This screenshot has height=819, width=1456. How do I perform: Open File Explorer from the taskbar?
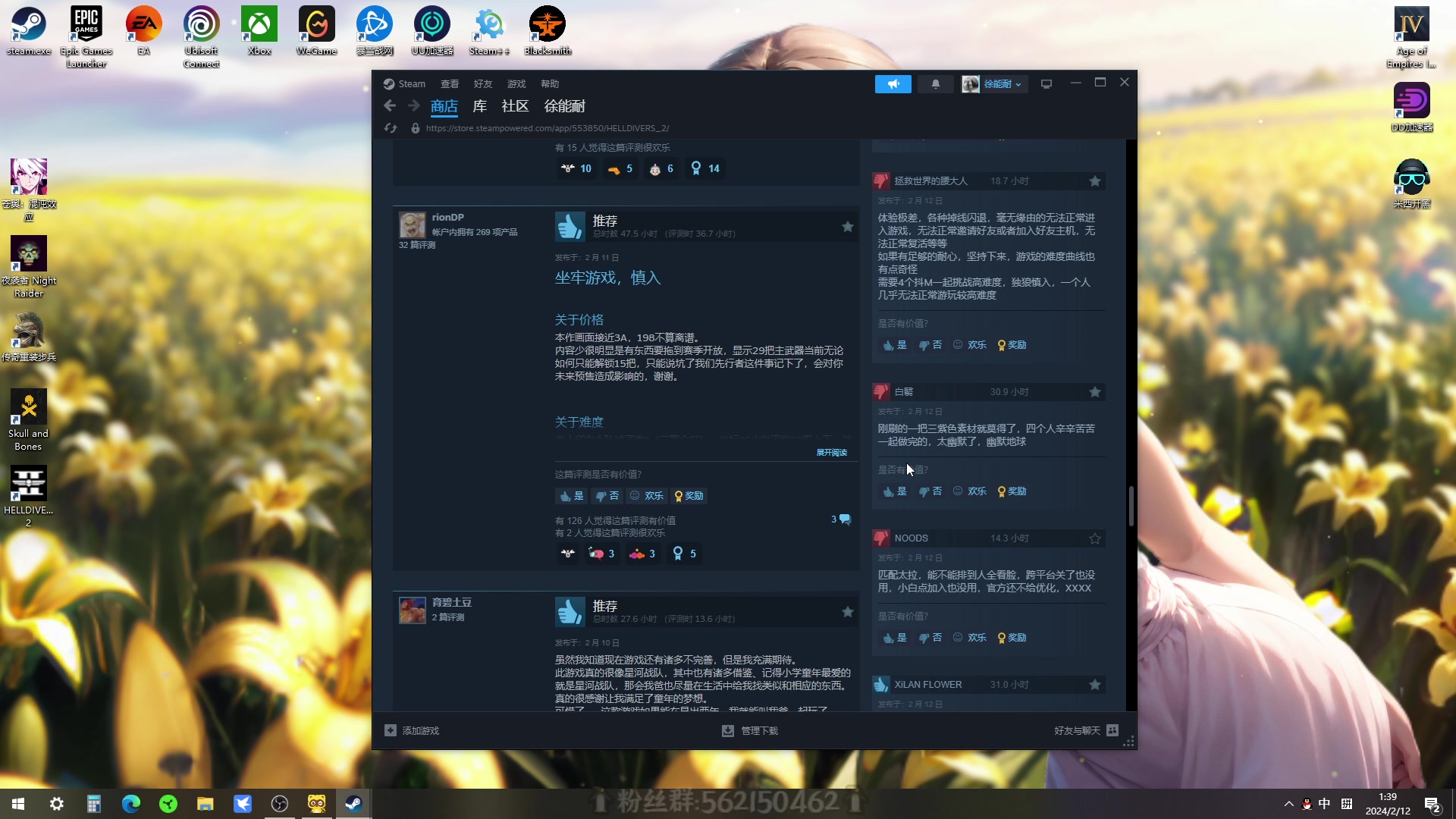[x=205, y=804]
